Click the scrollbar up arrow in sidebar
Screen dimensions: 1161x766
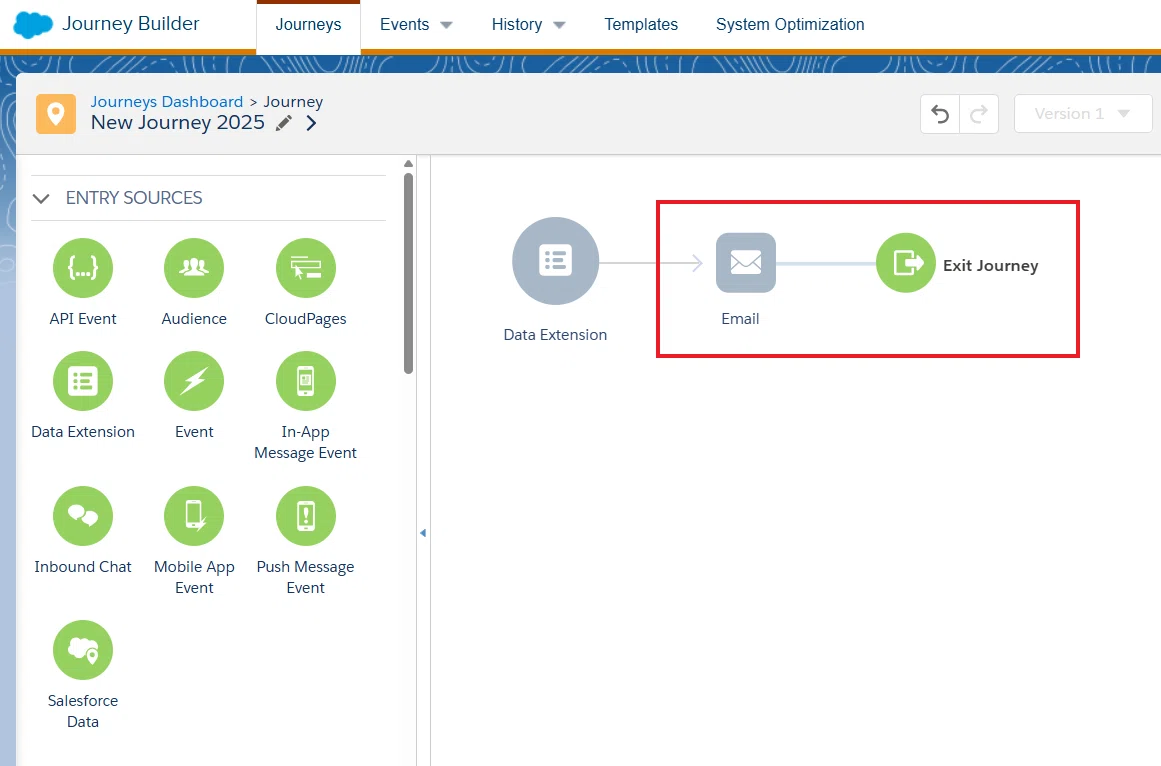tap(408, 164)
